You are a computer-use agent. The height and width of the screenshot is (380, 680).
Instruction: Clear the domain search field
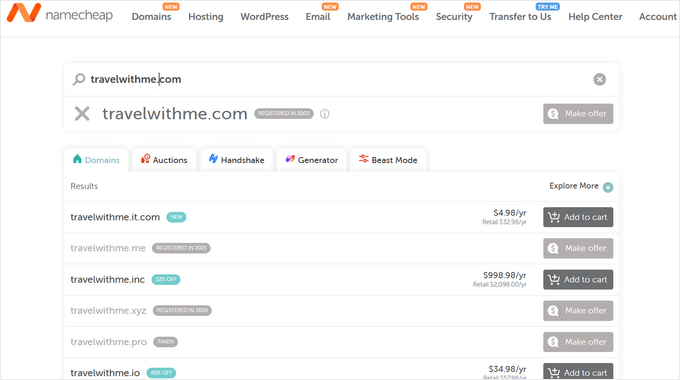click(x=599, y=79)
